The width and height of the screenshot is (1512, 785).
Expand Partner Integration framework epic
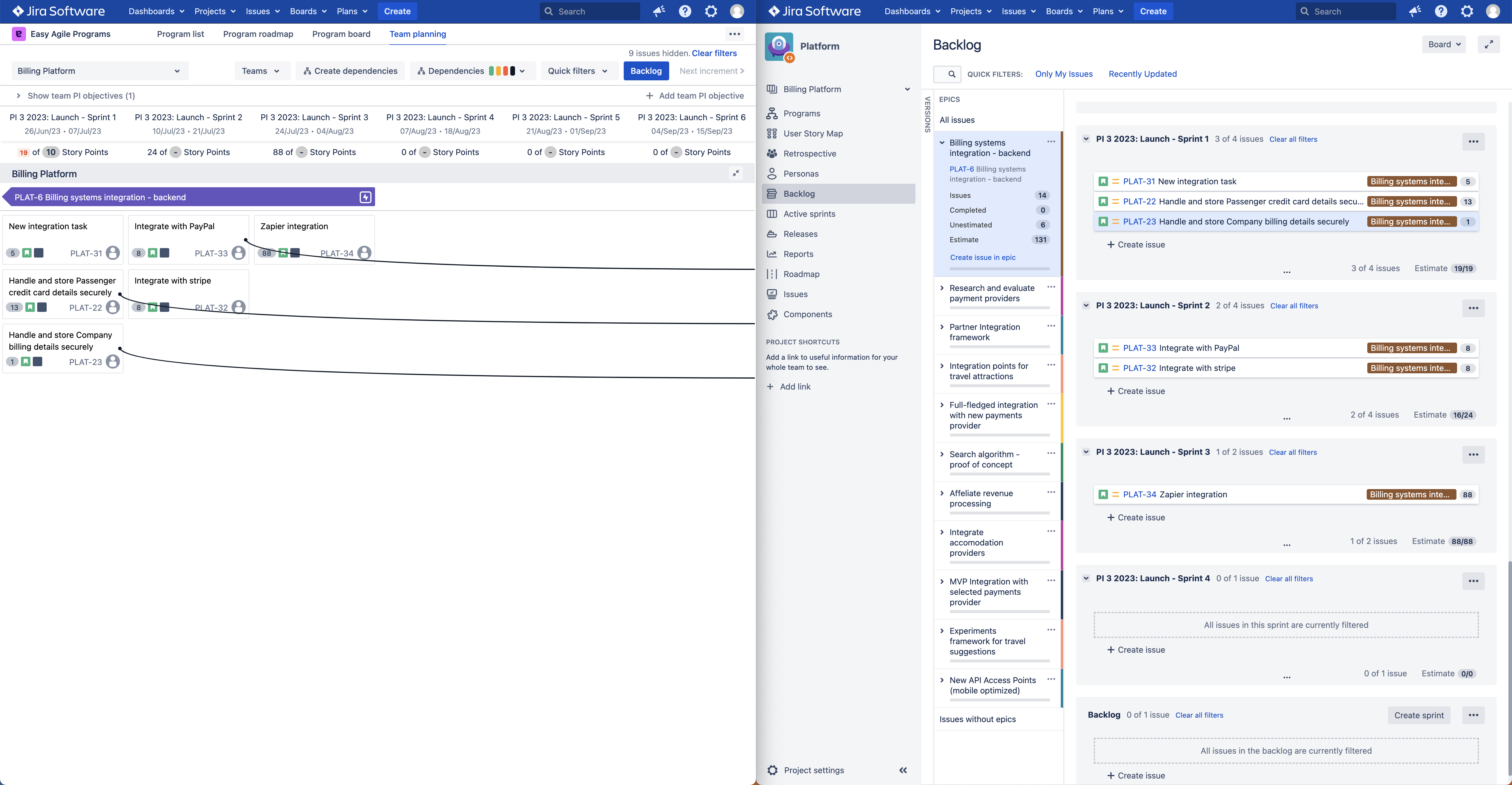pyautogui.click(x=941, y=327)
